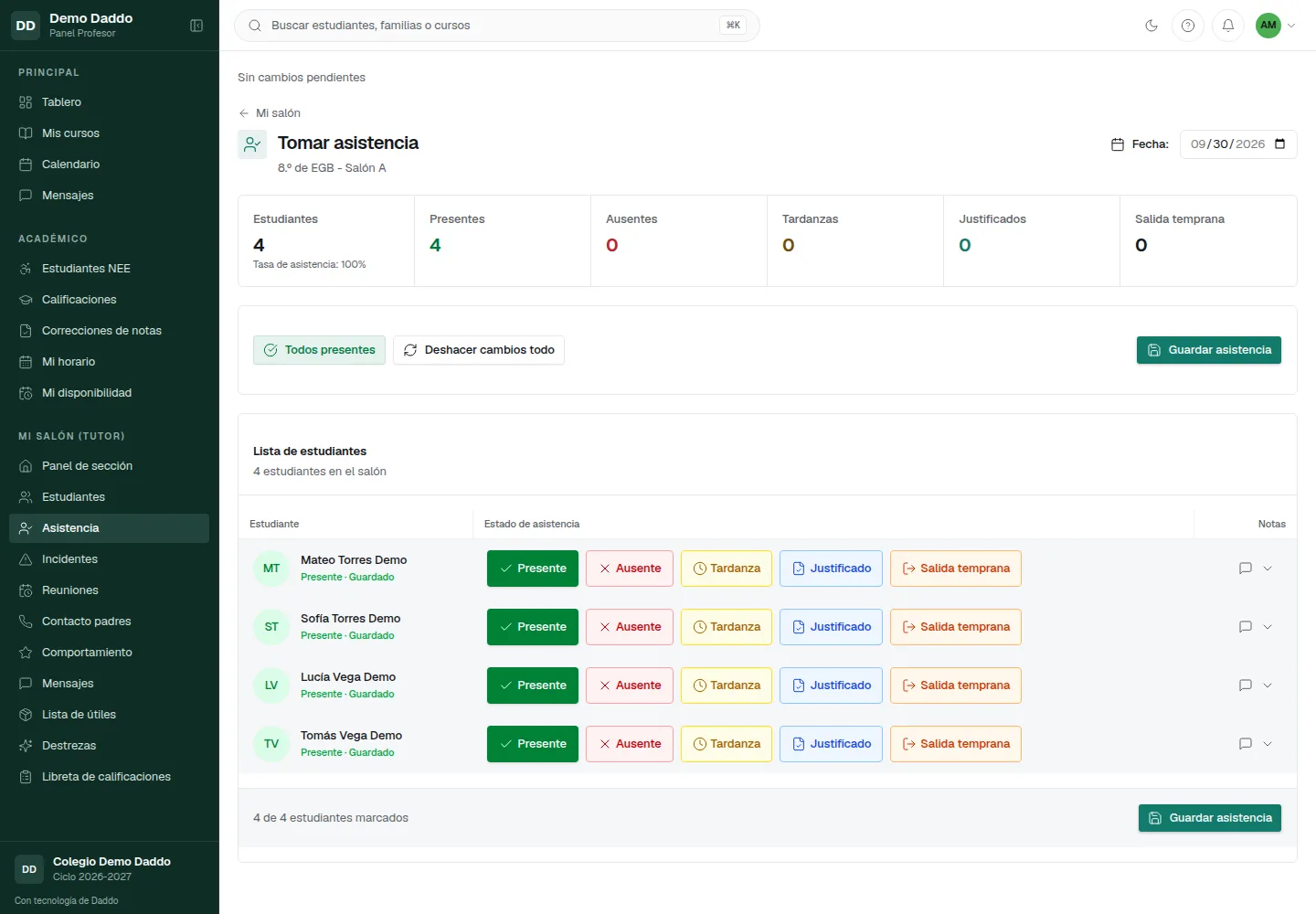1316x914 pixels.
Task: Open note icon for Tomás Vega Demo
Action: tap(1245, 744)
